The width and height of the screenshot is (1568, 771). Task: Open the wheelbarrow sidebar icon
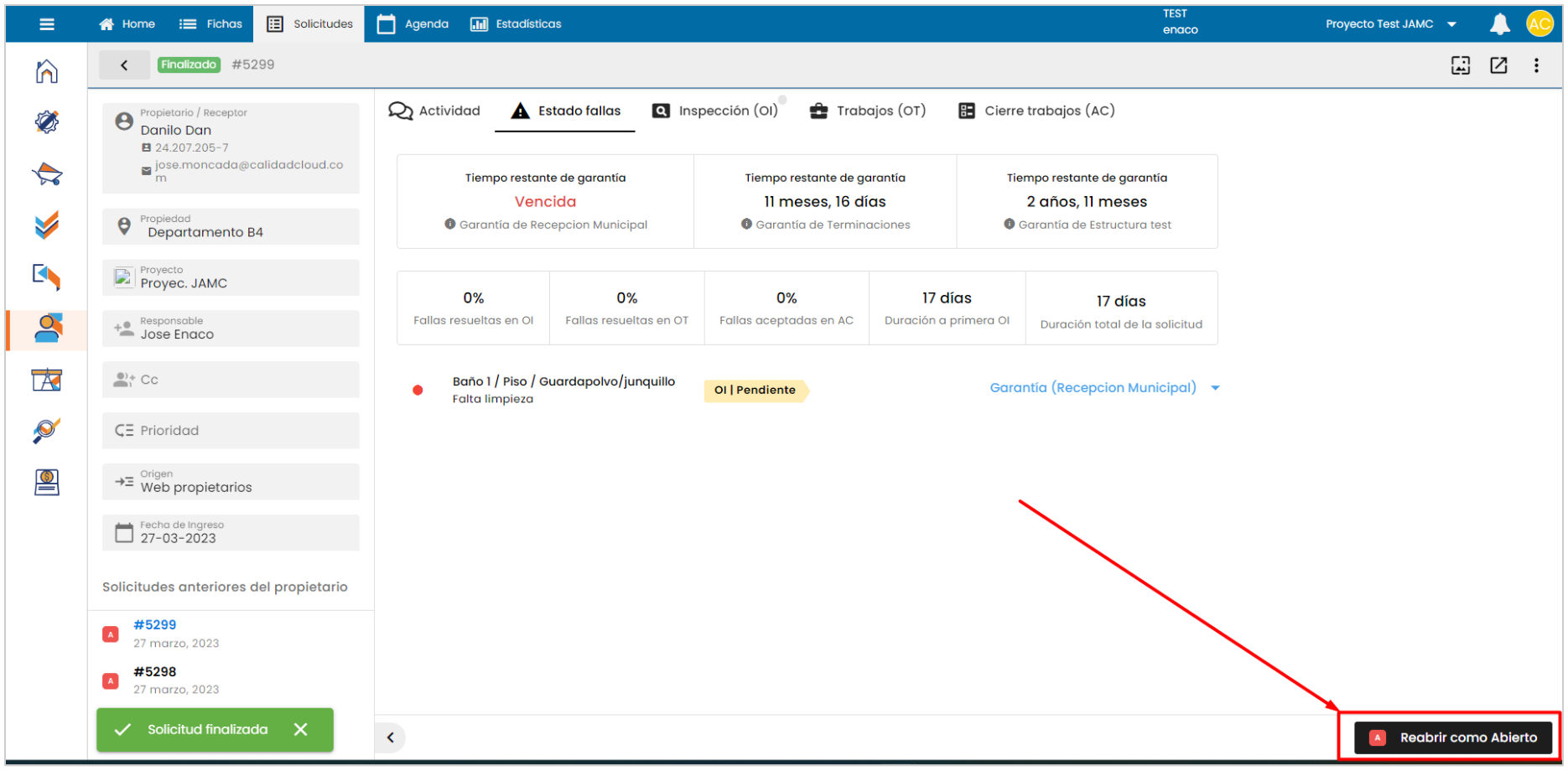pyautogui.click(x=47, y=174)
